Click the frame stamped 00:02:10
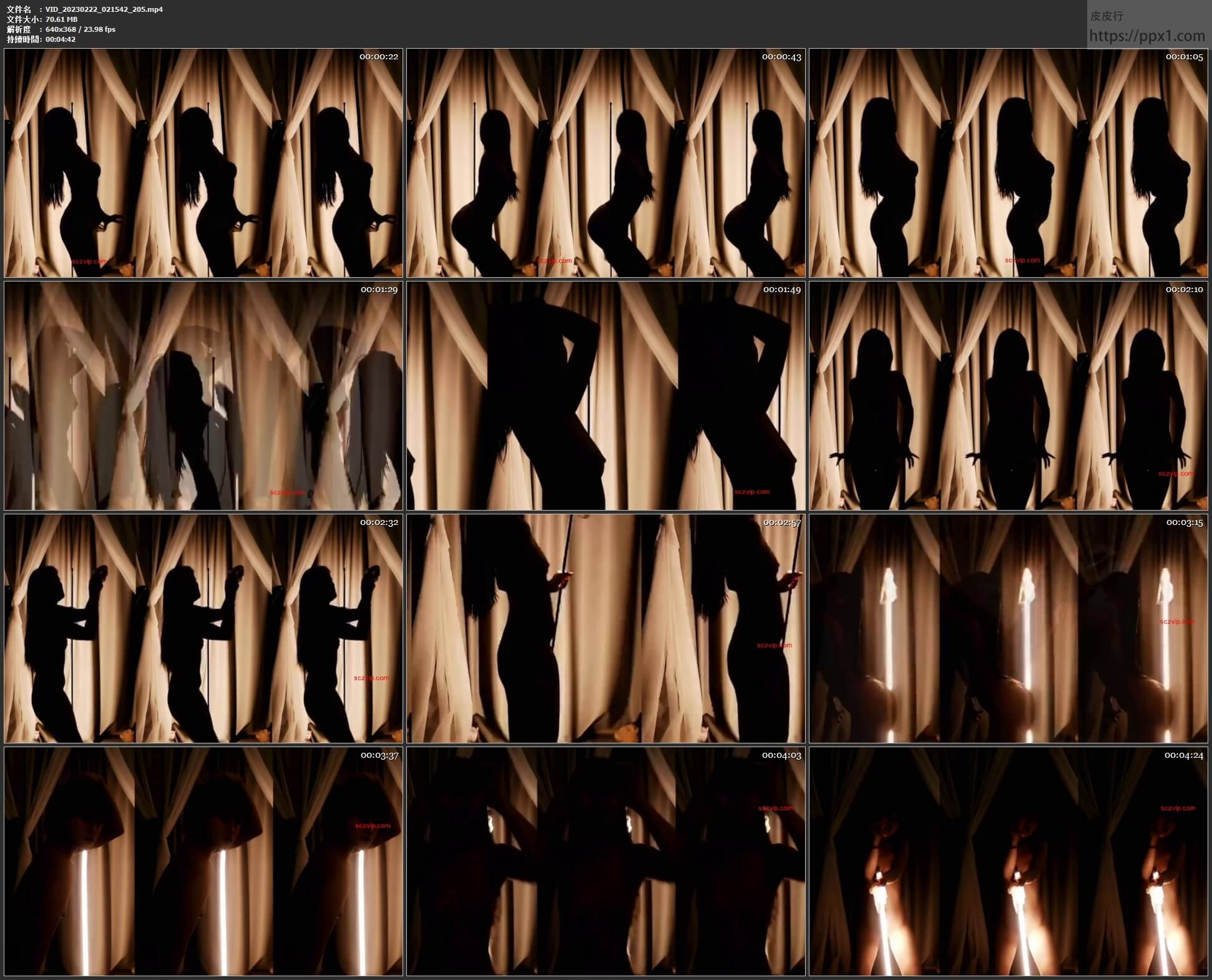Screen dimensions: 1212x980 1009,396
